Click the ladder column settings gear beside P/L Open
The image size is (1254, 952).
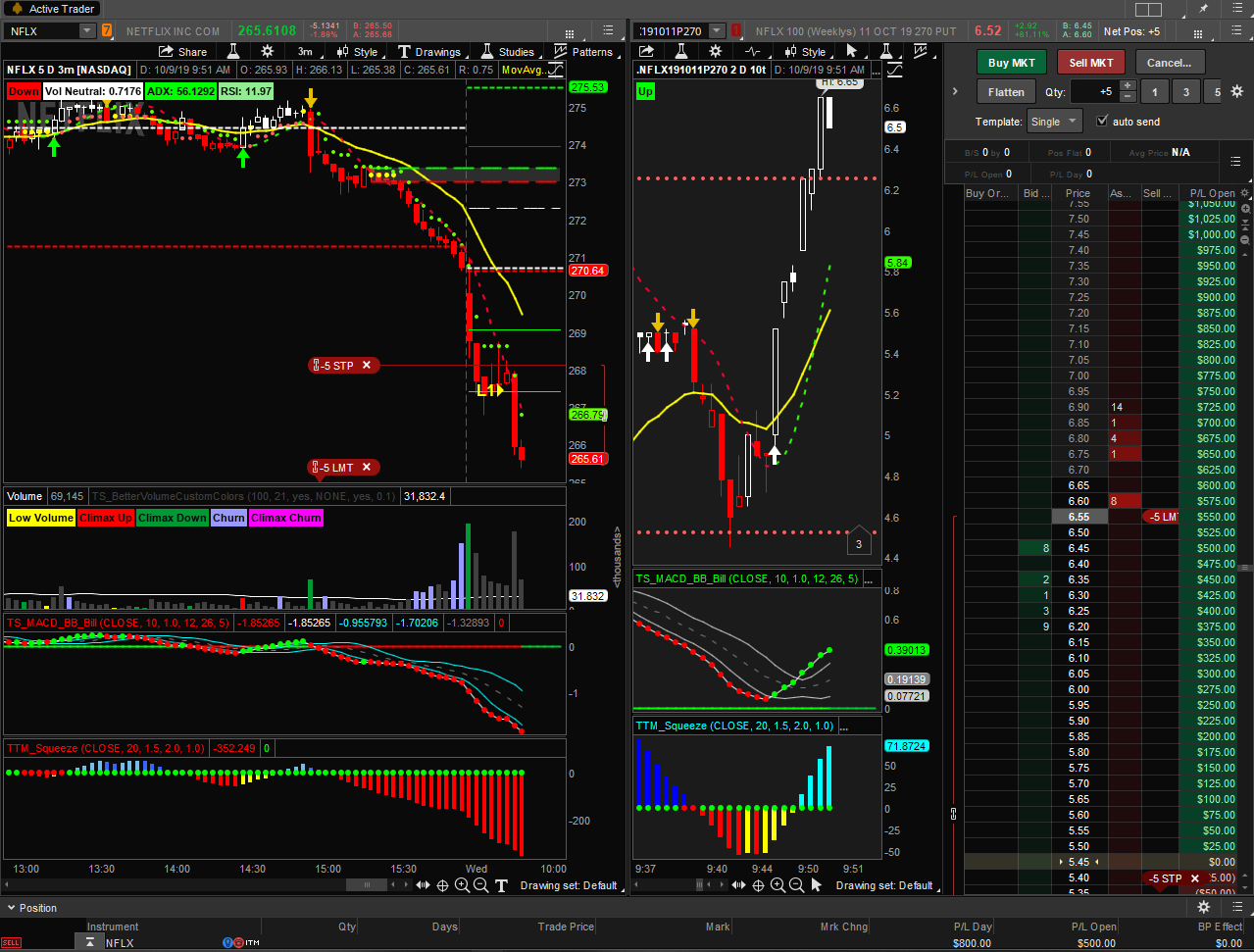pos(1245,193)
